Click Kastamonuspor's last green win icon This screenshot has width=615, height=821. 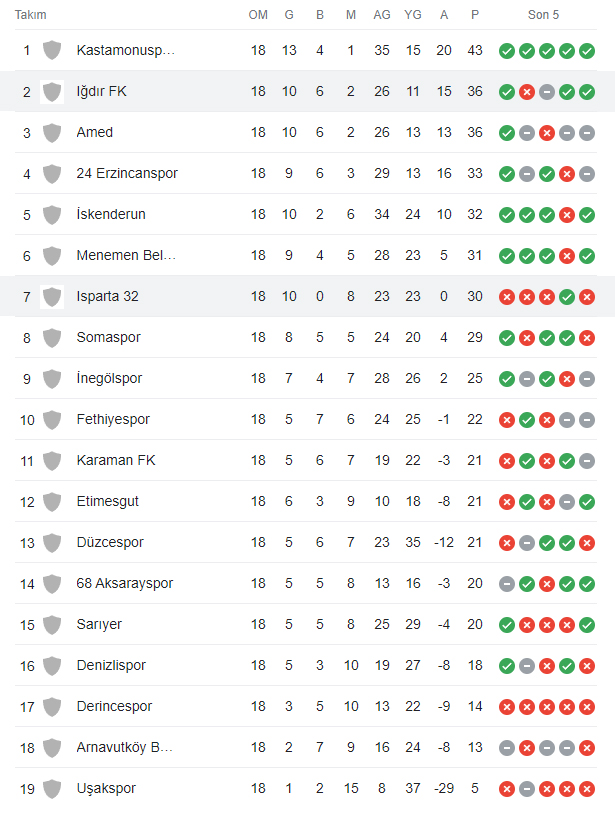point(587,51)
